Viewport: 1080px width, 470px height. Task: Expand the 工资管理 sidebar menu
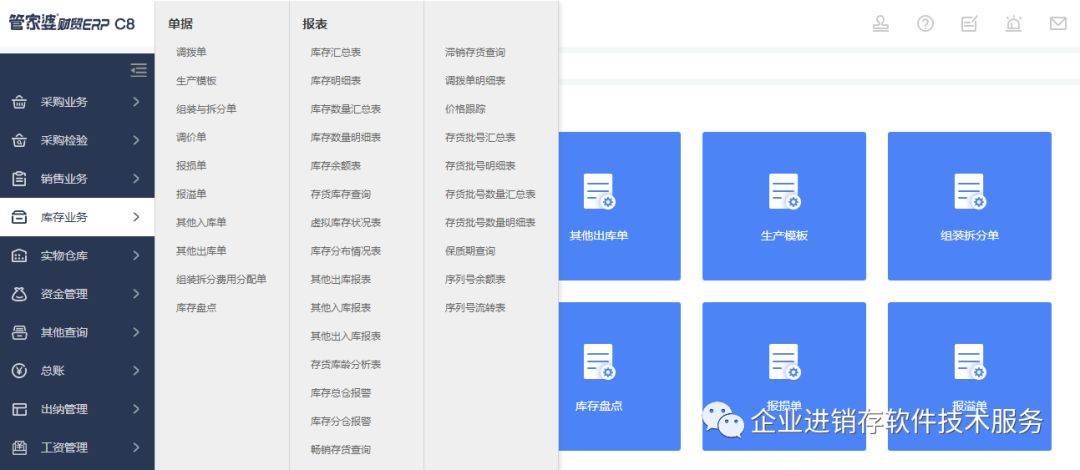click(x=77, y=447)
